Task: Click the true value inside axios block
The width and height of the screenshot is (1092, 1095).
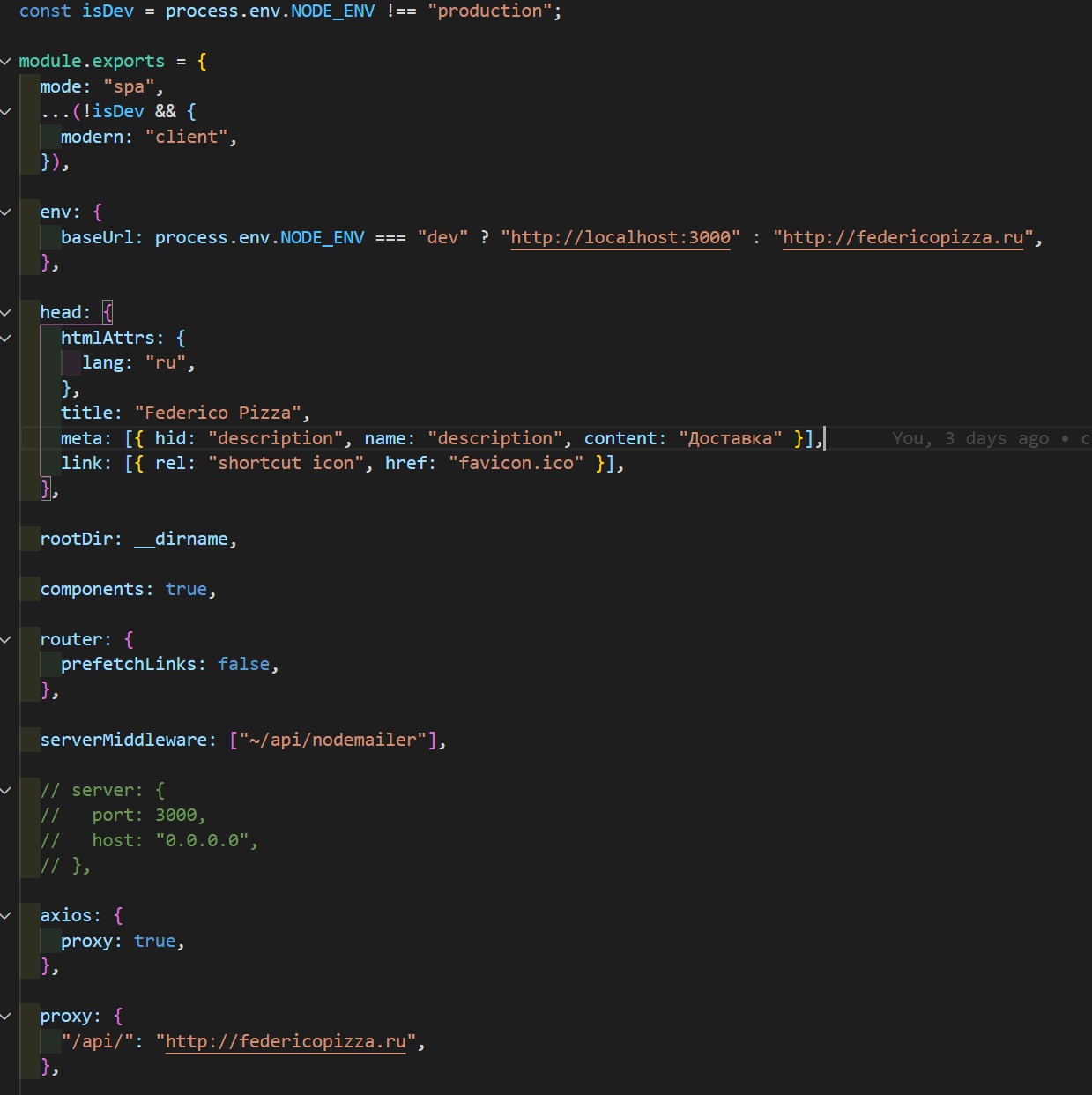Action: click(x=155, y=941)
